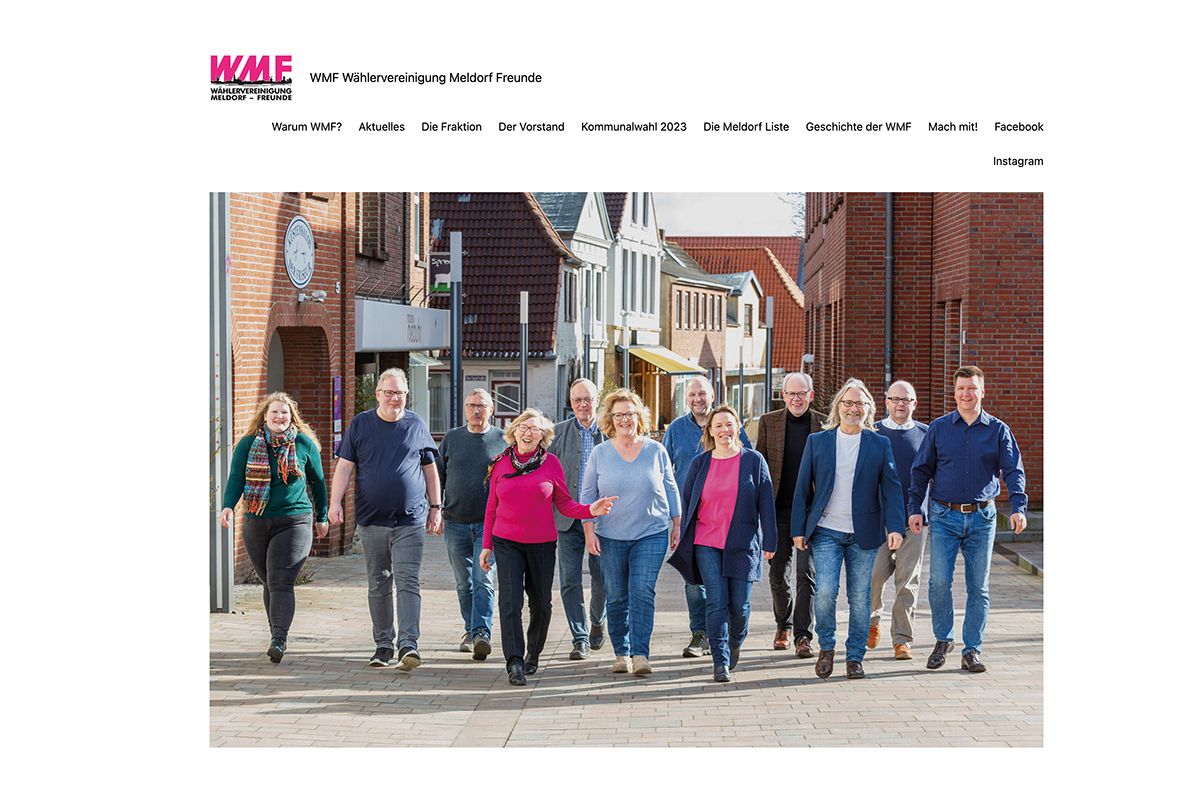Screen dimensions: 1200x800
Task: Click the Mach mit! link
Action: click(953, 127)
